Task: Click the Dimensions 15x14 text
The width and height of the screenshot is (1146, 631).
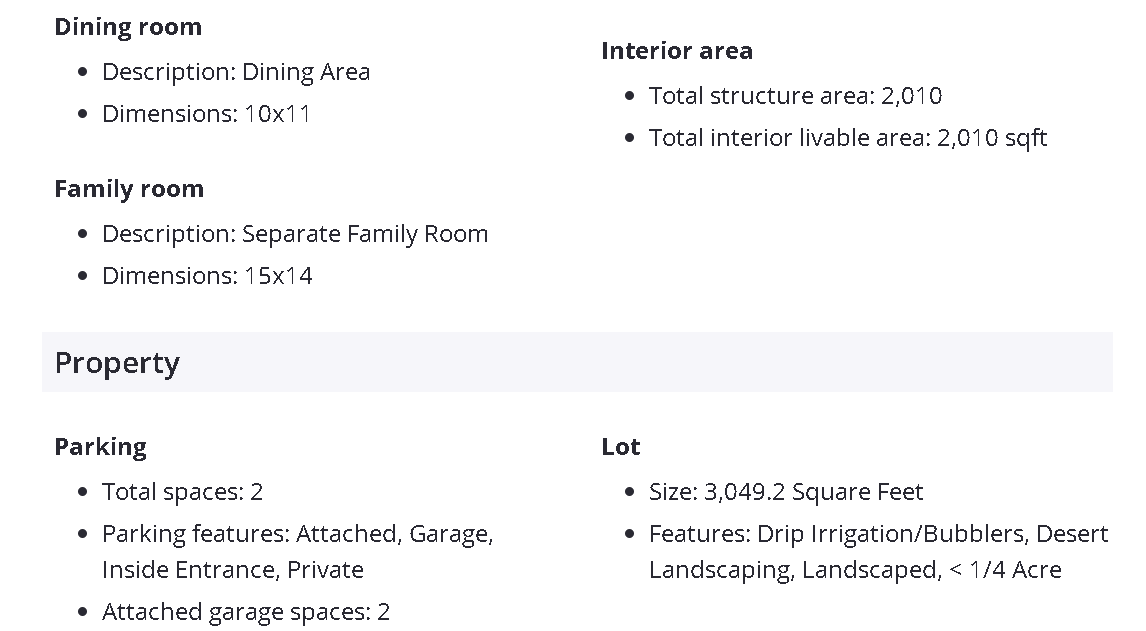Action: tap(207, 276)
